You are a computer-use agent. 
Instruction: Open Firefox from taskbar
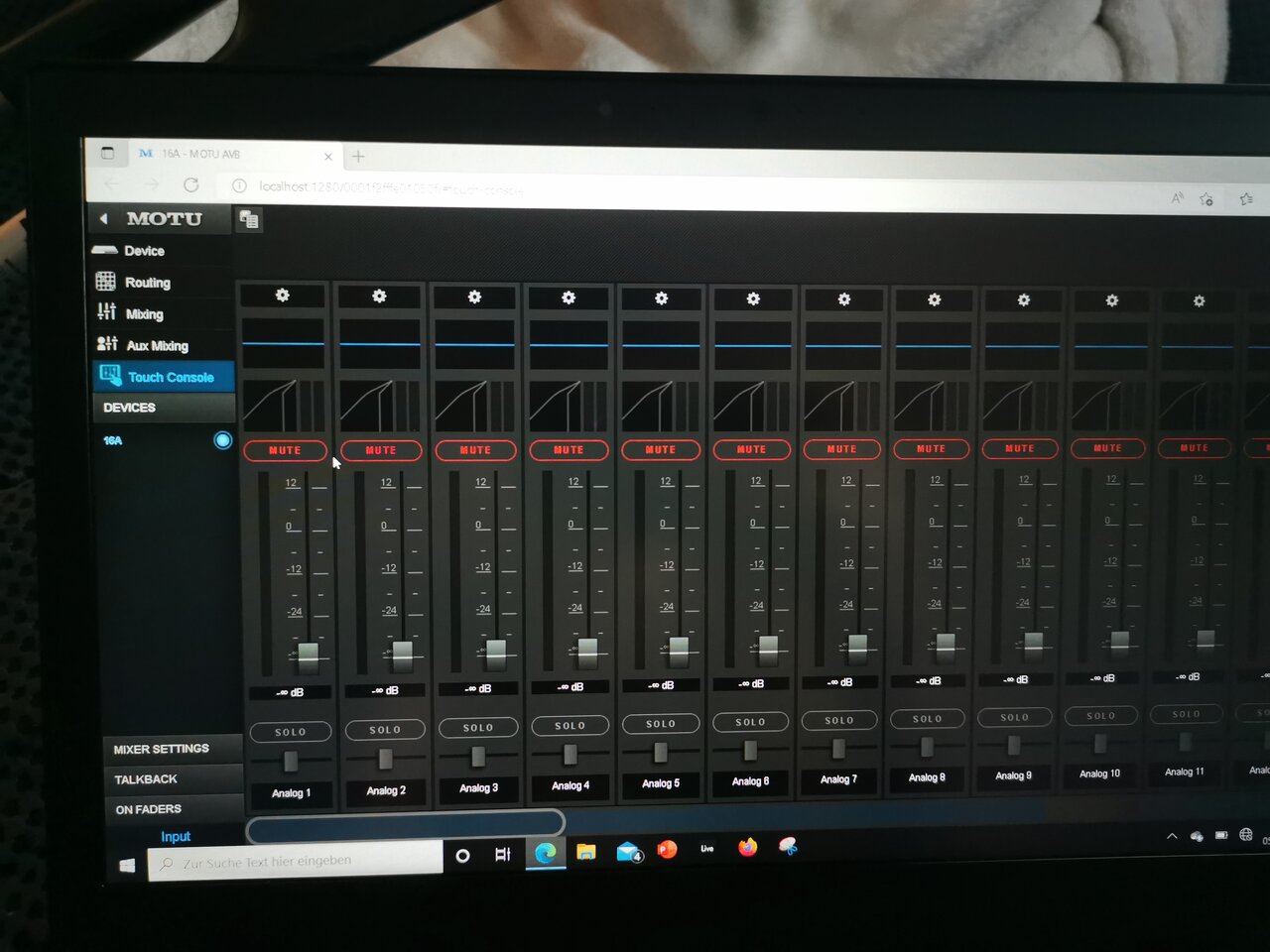[748, 847]
